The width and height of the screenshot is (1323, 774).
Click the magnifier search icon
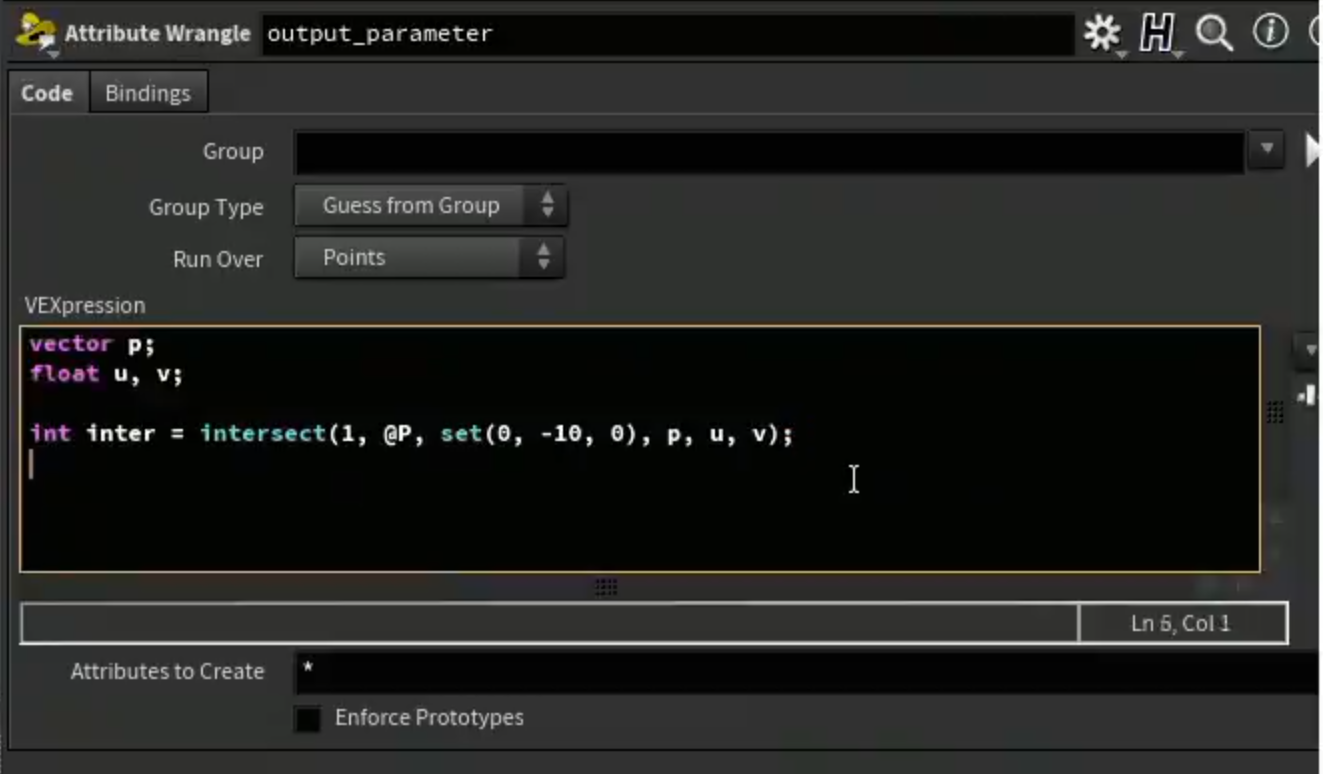pos(1213,33)
